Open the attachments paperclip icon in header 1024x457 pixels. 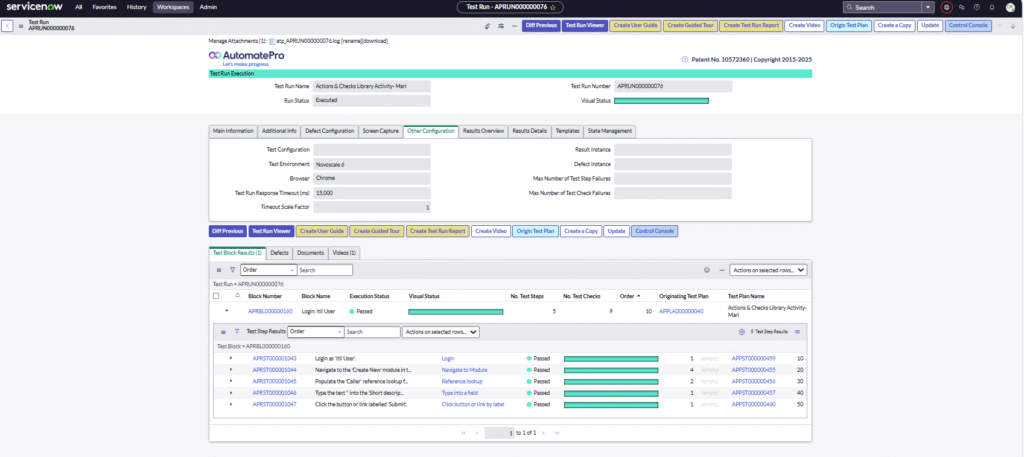pyautogui.click(x=487, y=25)
